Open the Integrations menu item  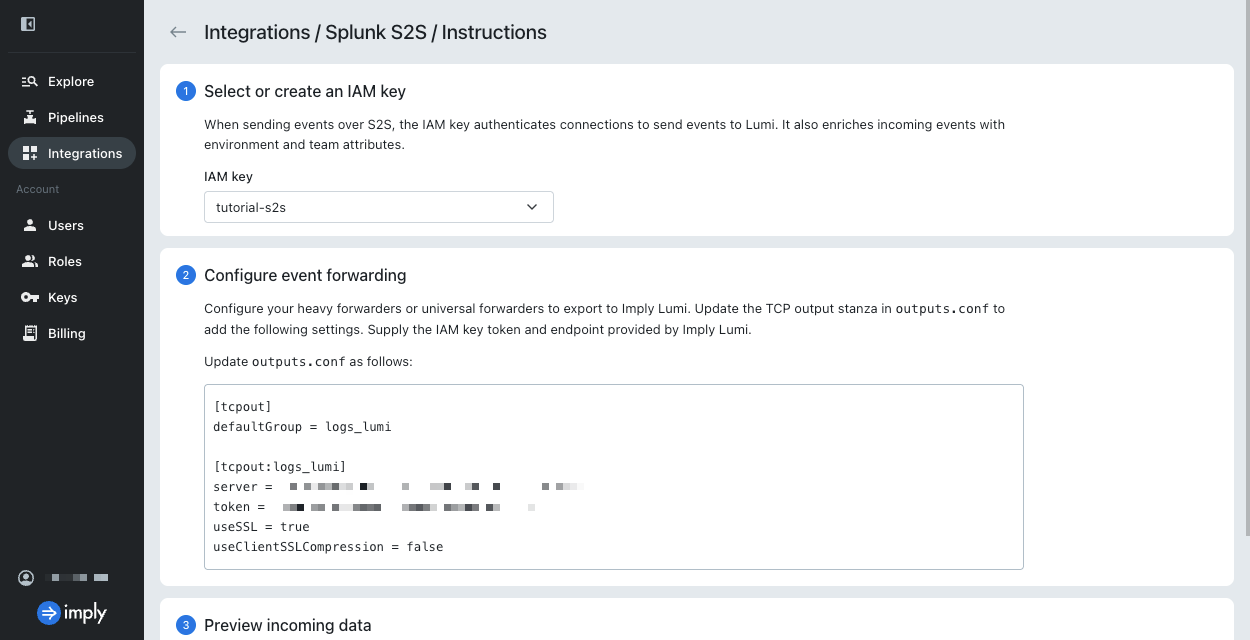coord(72,153)
